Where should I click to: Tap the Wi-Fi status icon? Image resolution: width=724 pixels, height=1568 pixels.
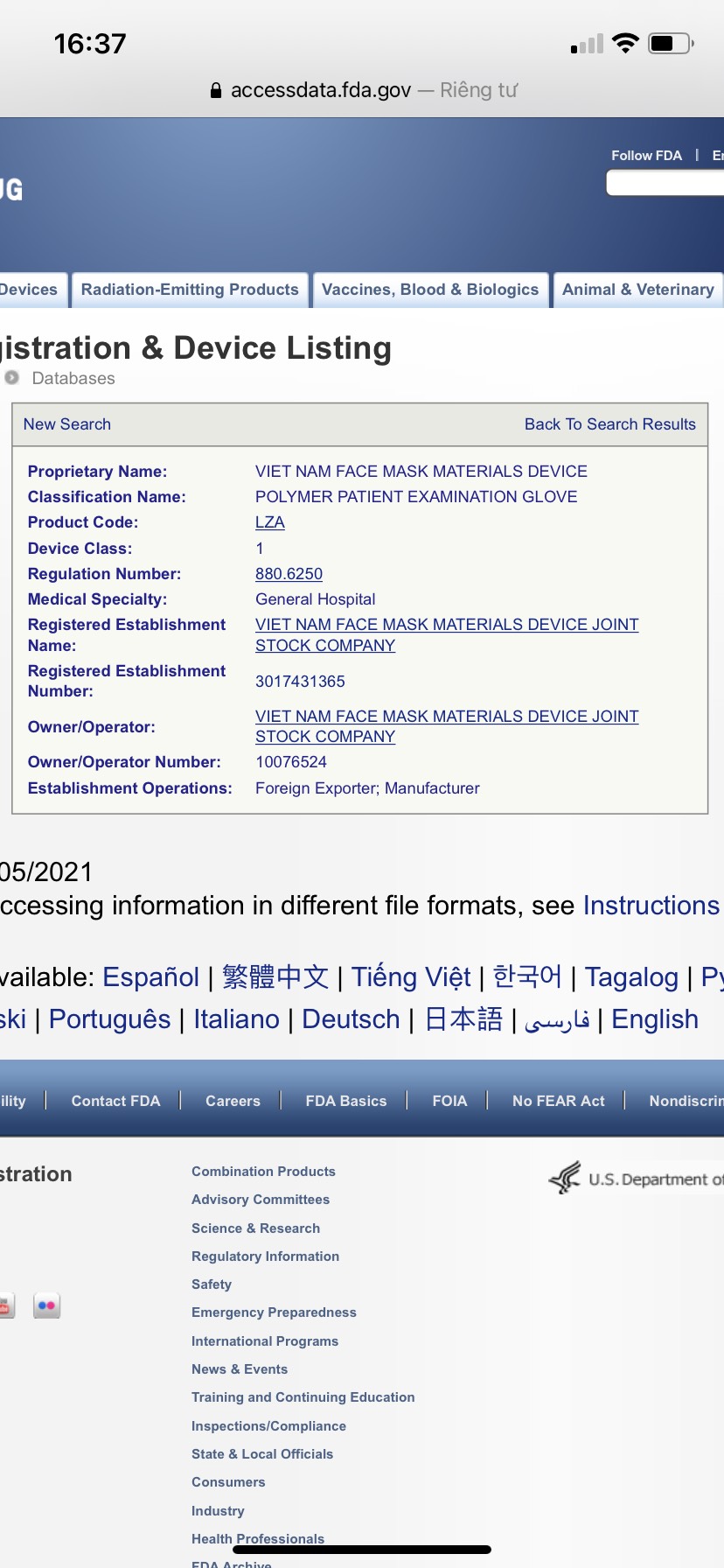pyautogui.click(x=625, y=43)
